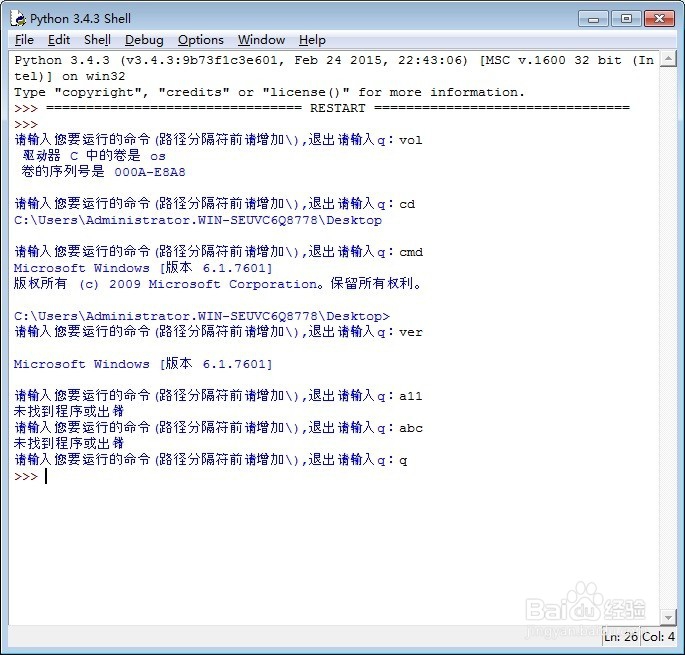Click the 'abc' command input text
Viewport: 685px width, 655px height.
click(x=411, y=428)
